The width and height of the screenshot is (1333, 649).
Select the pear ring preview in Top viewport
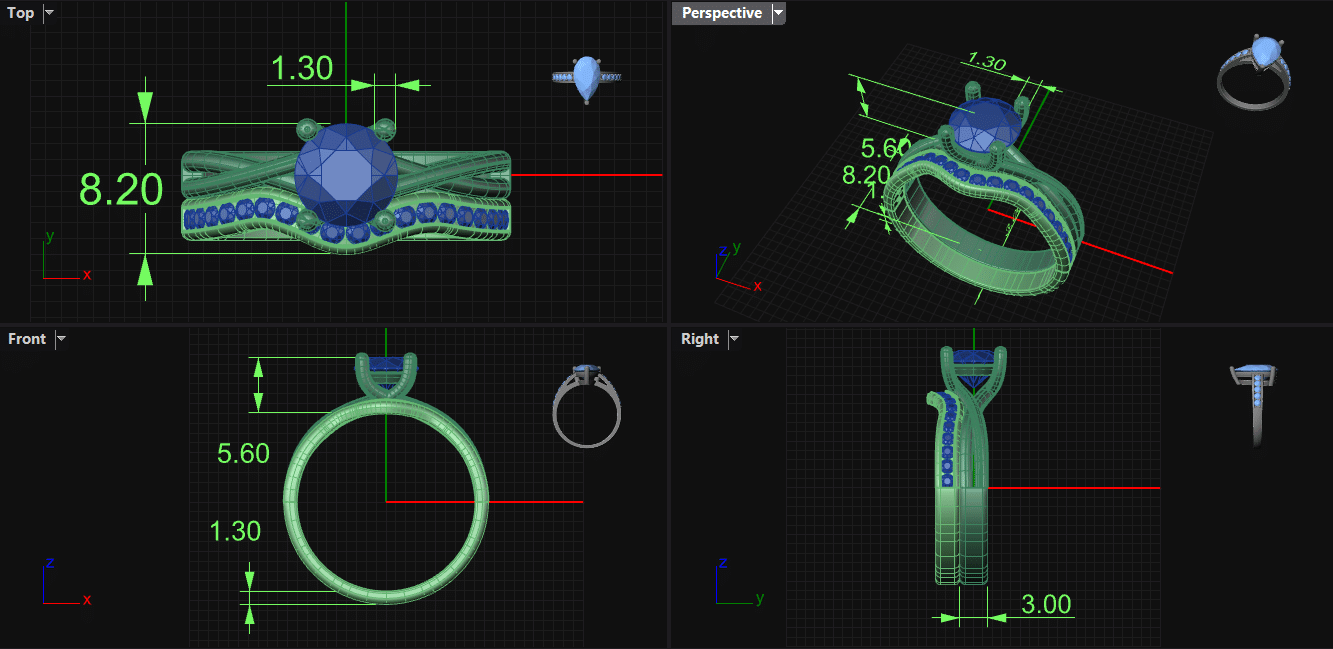click(x=587, y=78)
